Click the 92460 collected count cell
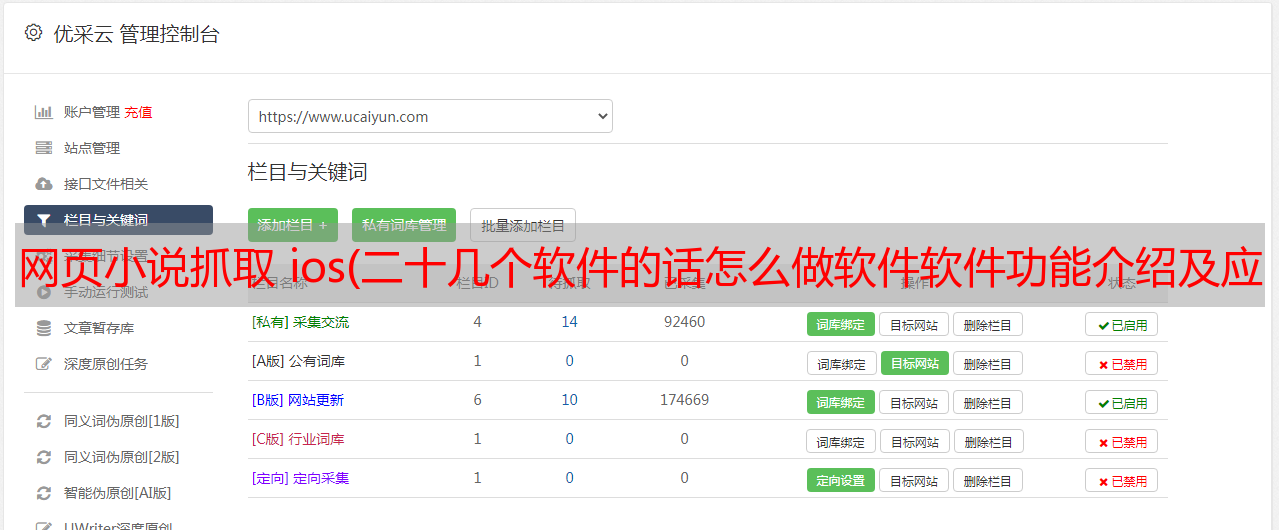 pyautogui.click(x=685, y=322)
